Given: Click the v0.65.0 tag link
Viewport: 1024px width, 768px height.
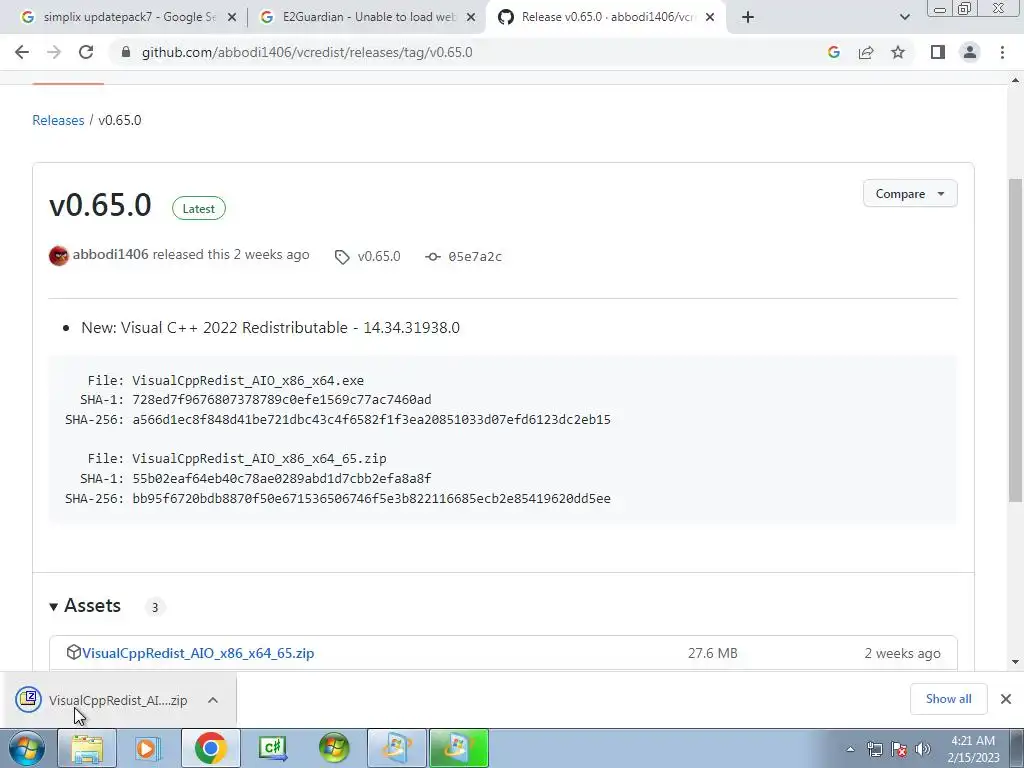Looking at the screenshot, I should click(x=379, y=256).
